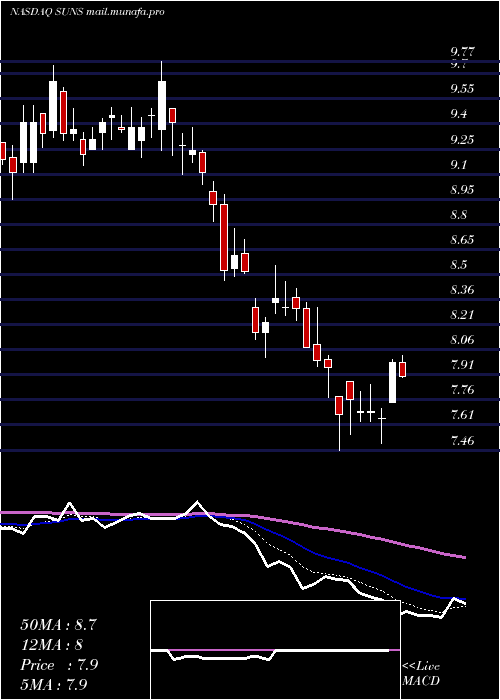Click the 8.36 price axis label

pos(462,290)
